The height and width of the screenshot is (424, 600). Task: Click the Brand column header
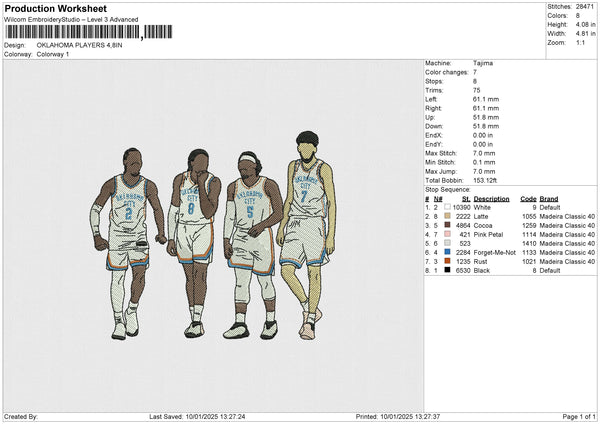(x=549, y=199)
